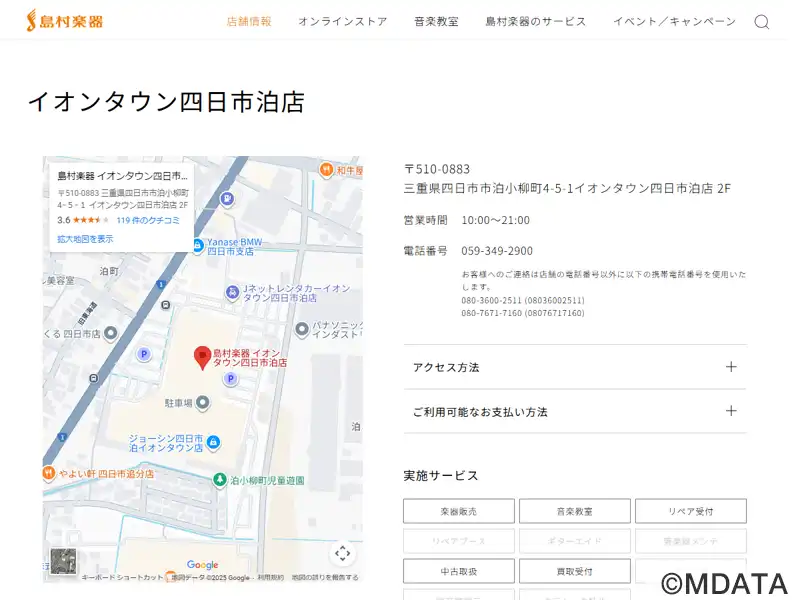Click the 駐車場 gray pin marker

point(203,403)
